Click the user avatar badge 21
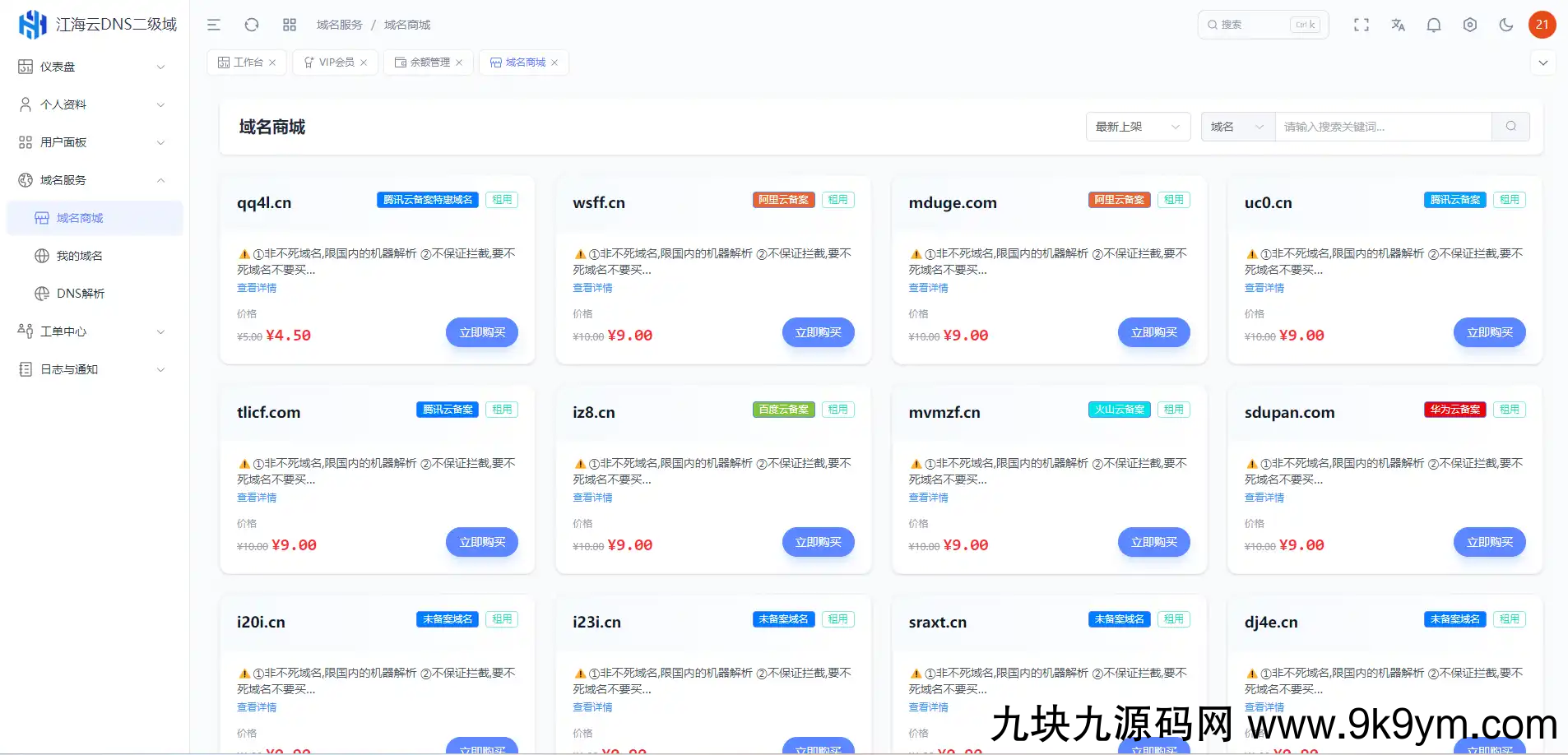This screenshot has width=1568, height=755. (x=1542, y=25)
